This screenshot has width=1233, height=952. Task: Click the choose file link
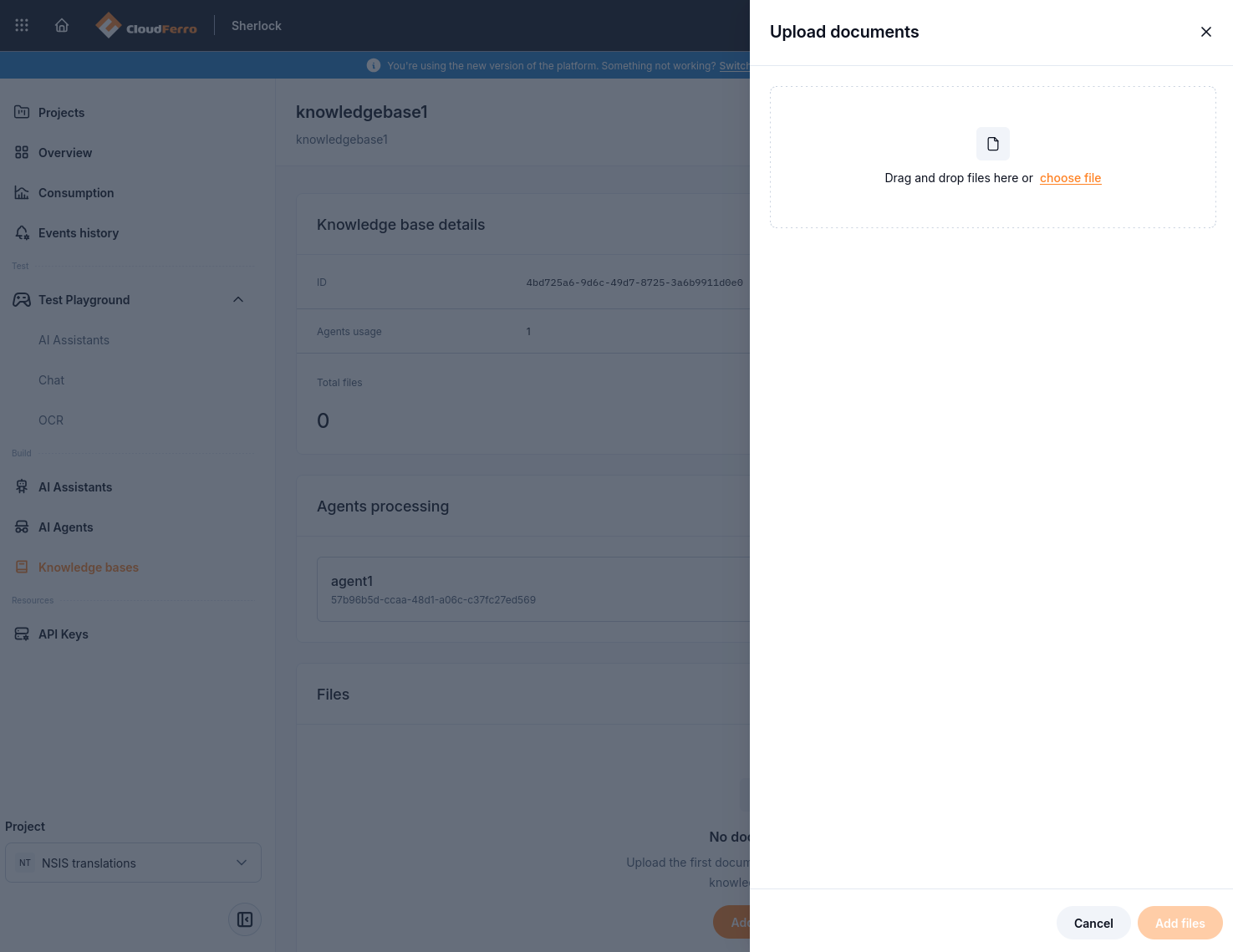tap(1070, 178)
